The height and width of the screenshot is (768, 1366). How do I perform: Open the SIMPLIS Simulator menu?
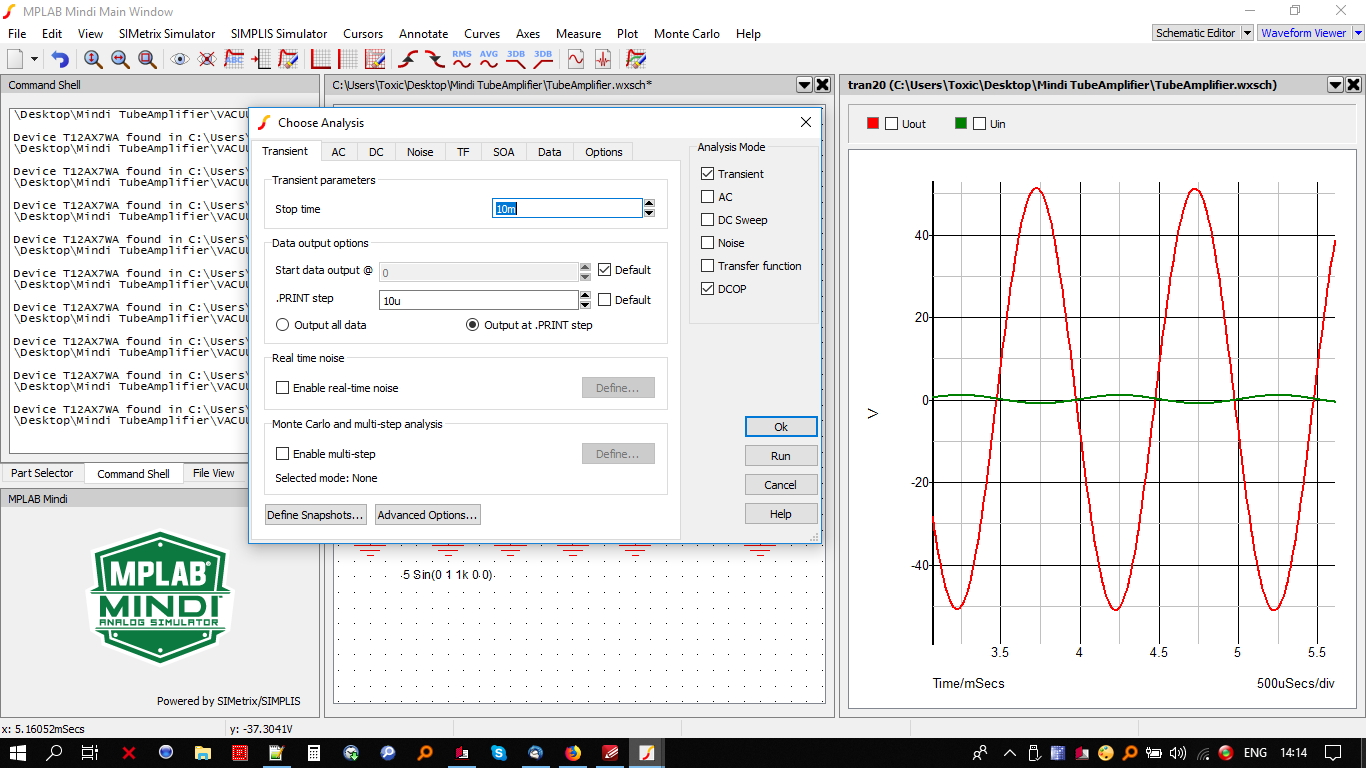[279, 33]
